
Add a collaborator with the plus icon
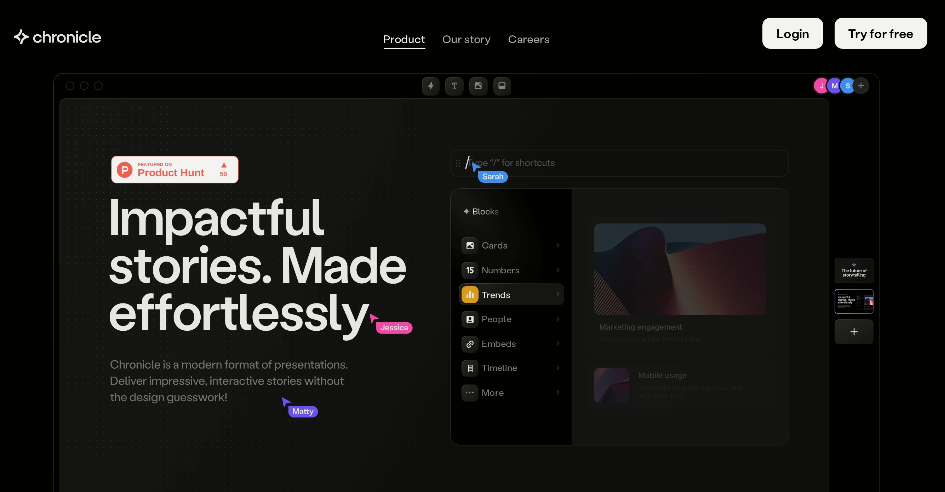click(x=861, y=86)
